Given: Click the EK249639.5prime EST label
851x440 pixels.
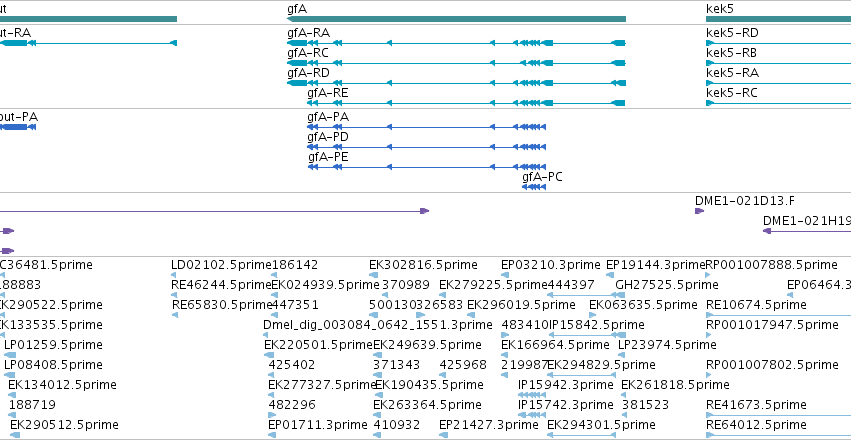Looking at the screenshot, I should click(x=427, y=345).
